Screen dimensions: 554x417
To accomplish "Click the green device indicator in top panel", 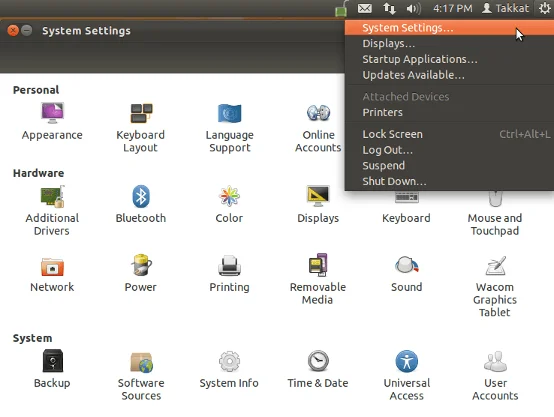I will pos(341,10).
